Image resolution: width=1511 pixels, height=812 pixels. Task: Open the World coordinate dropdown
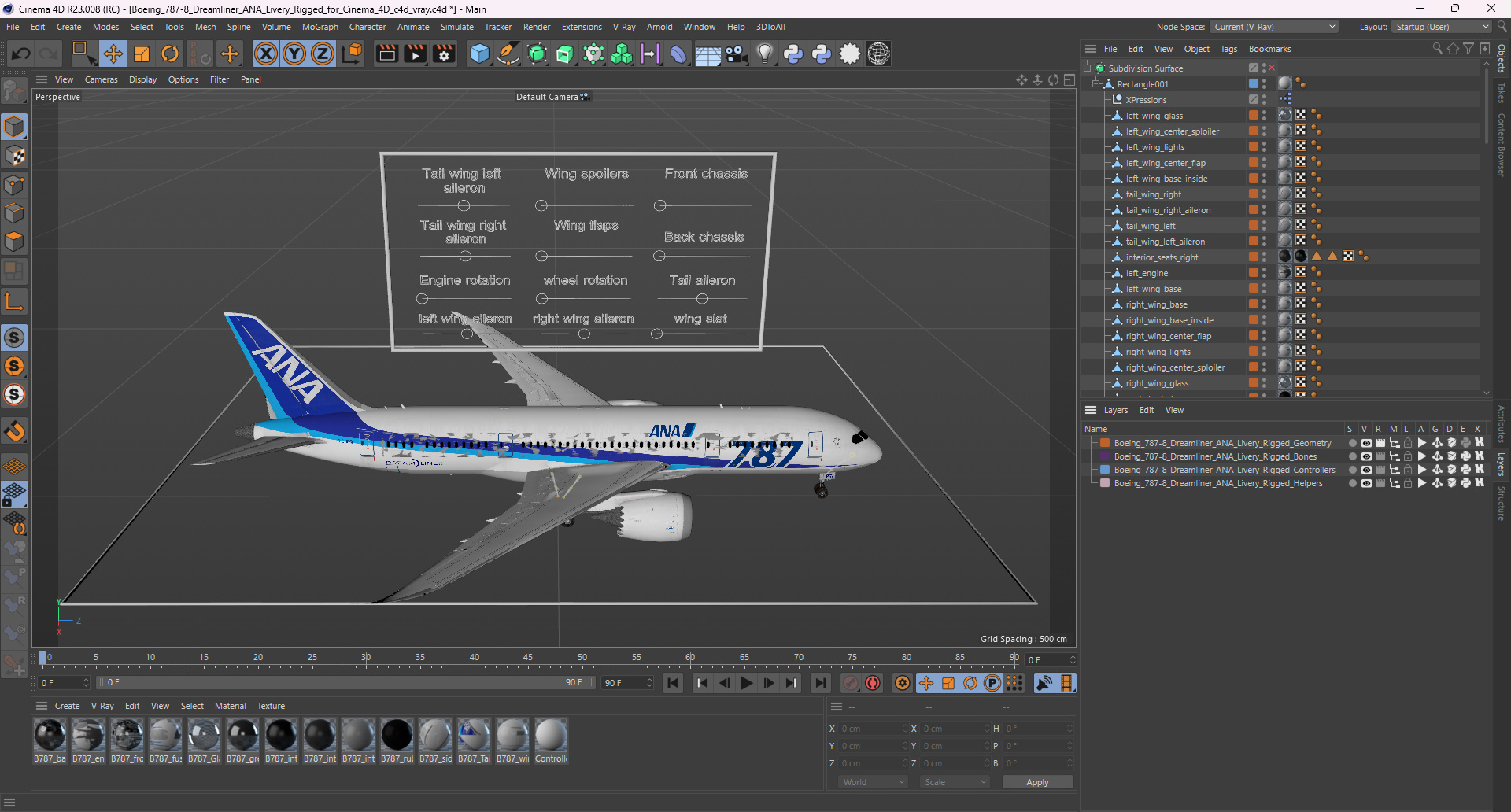click(x=874, y=782)
